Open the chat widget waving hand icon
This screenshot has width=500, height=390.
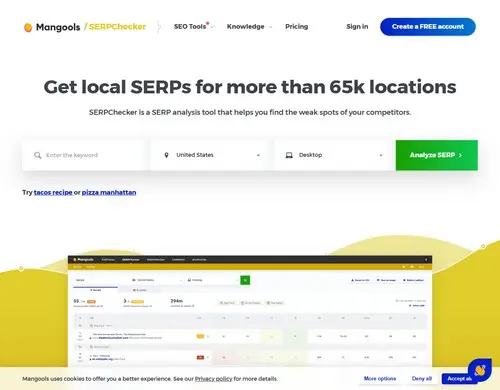tap(480, 370)
